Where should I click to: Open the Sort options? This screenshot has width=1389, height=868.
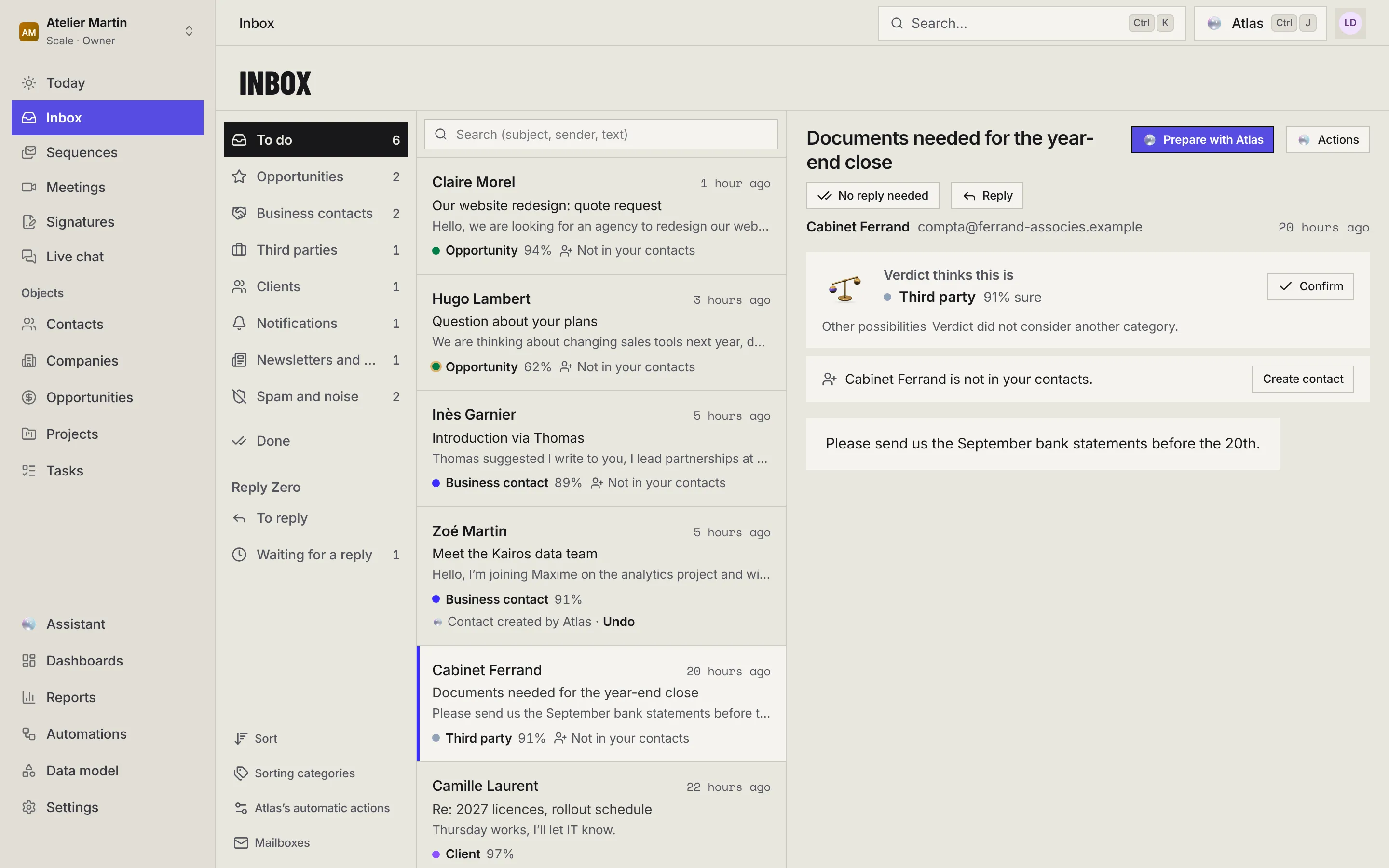pos(256,738)
